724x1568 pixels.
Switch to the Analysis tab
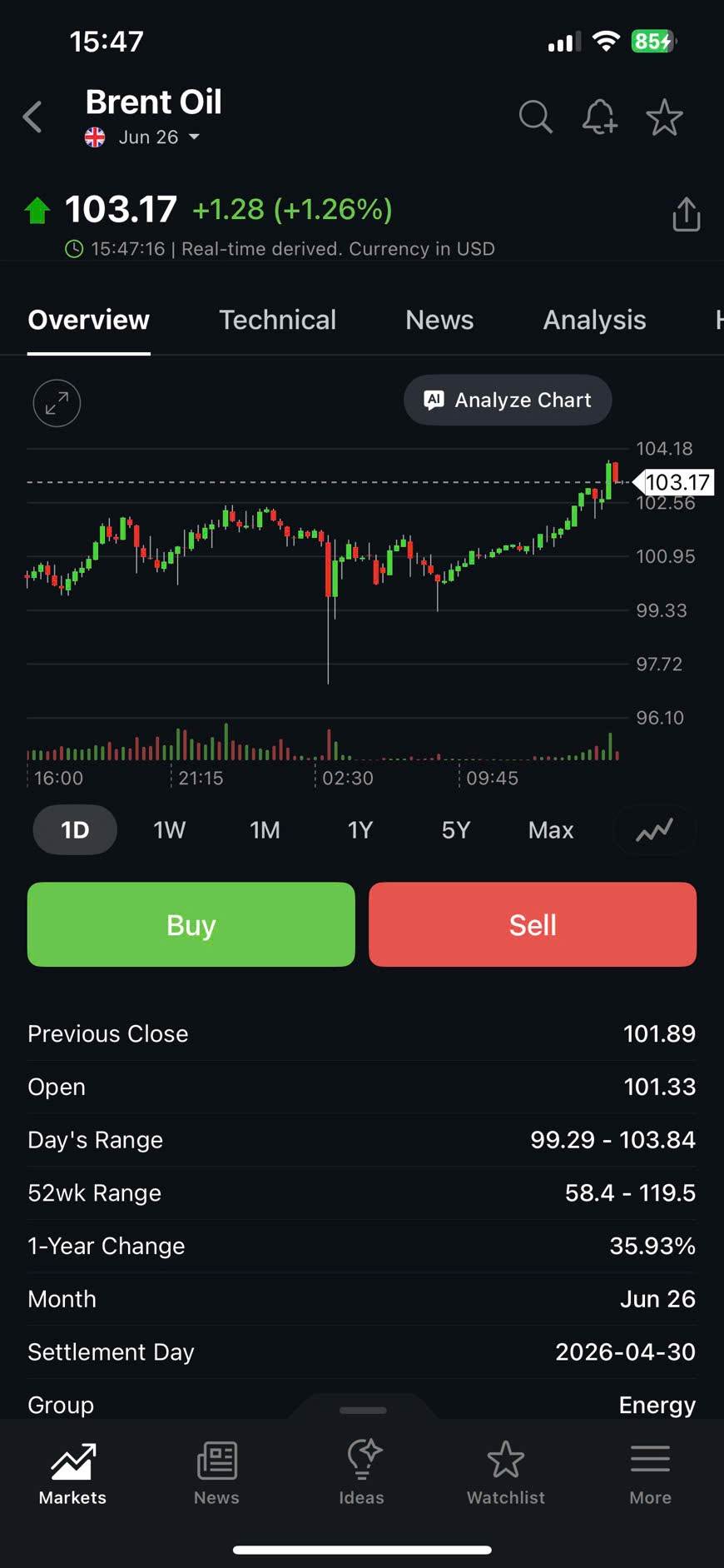point(594,321)
